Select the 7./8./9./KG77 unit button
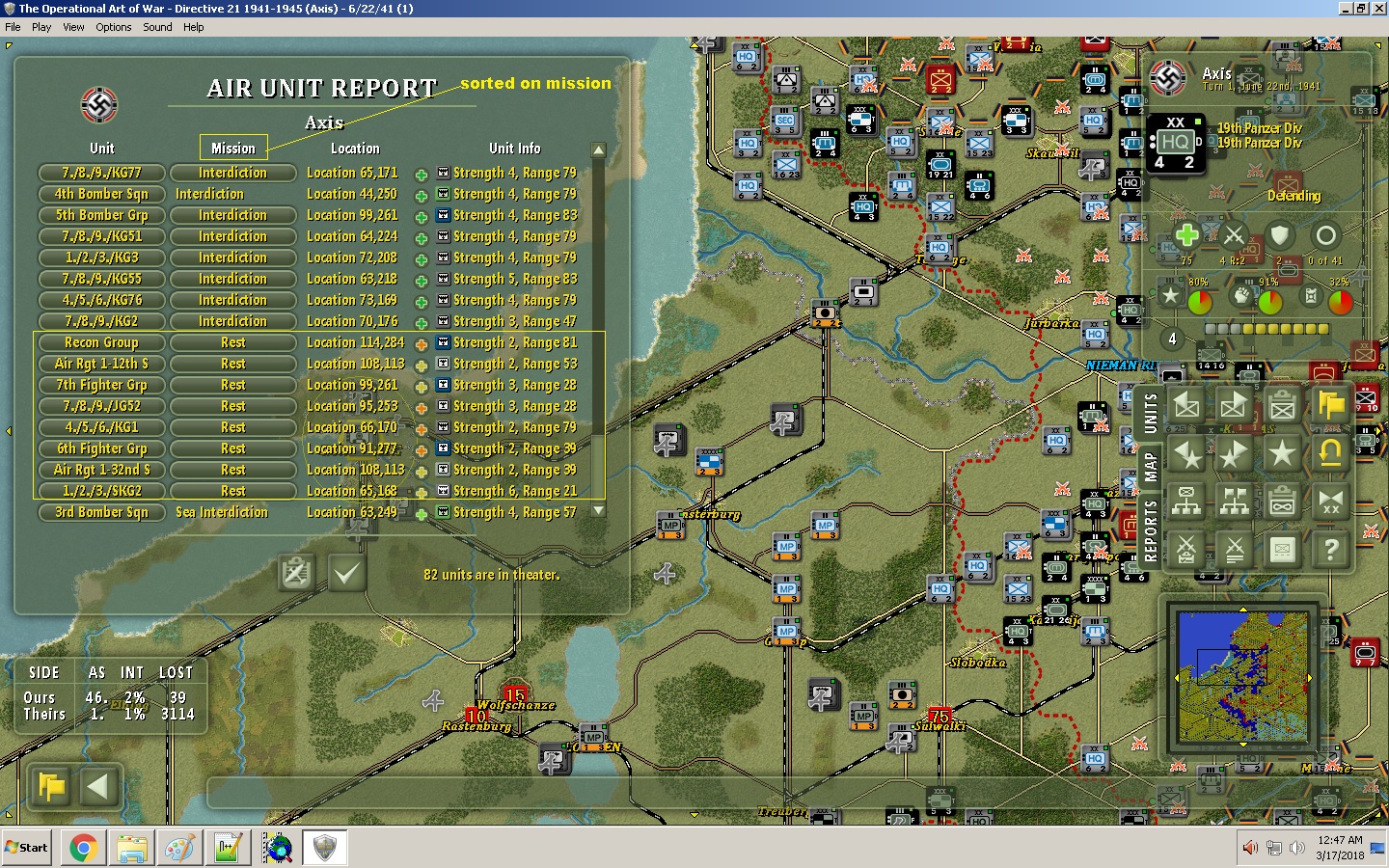The image size is (1389, 868). [x=101, y=173]
